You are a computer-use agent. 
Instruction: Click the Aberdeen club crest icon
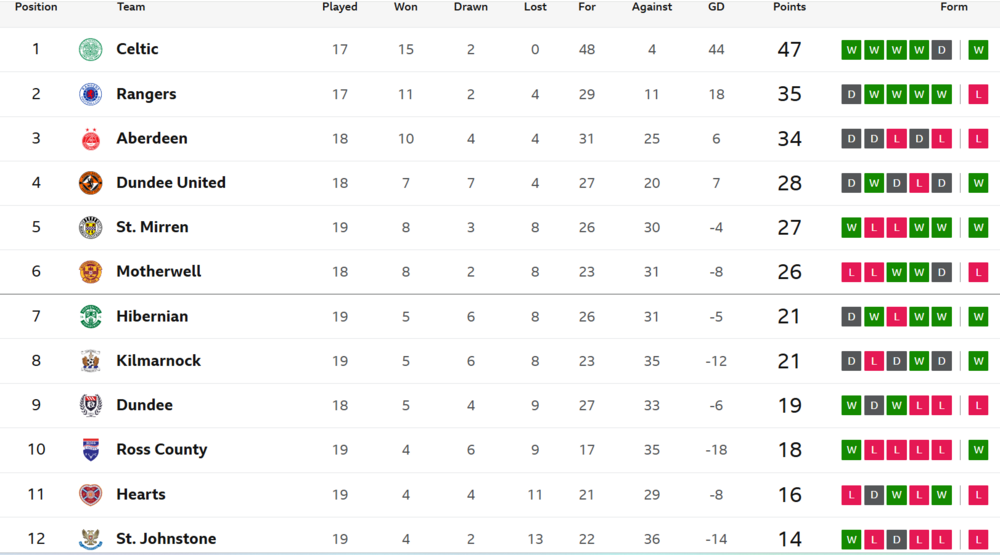click(x=91, y=138)
